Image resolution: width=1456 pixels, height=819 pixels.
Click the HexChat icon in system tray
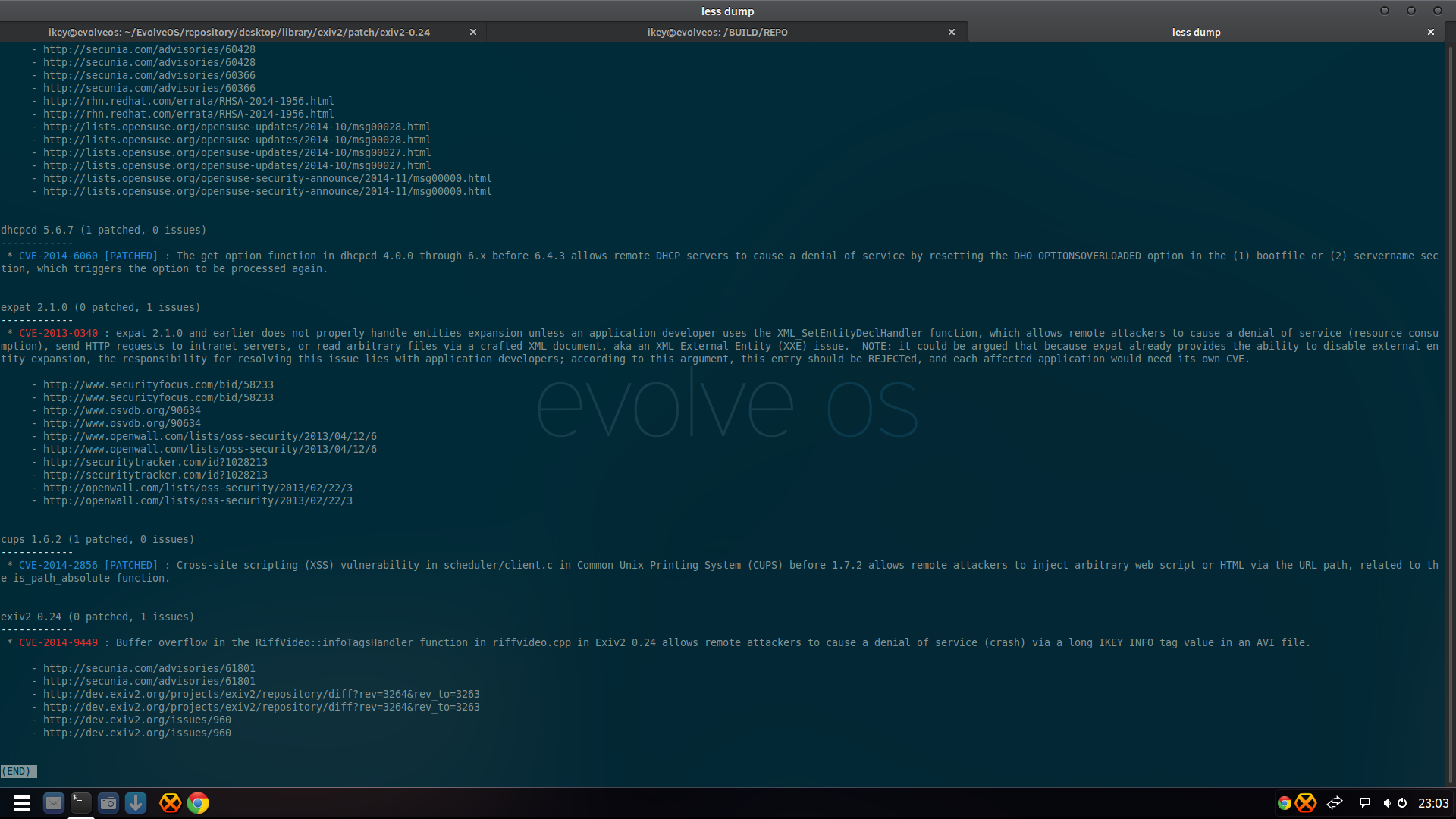1305,803
